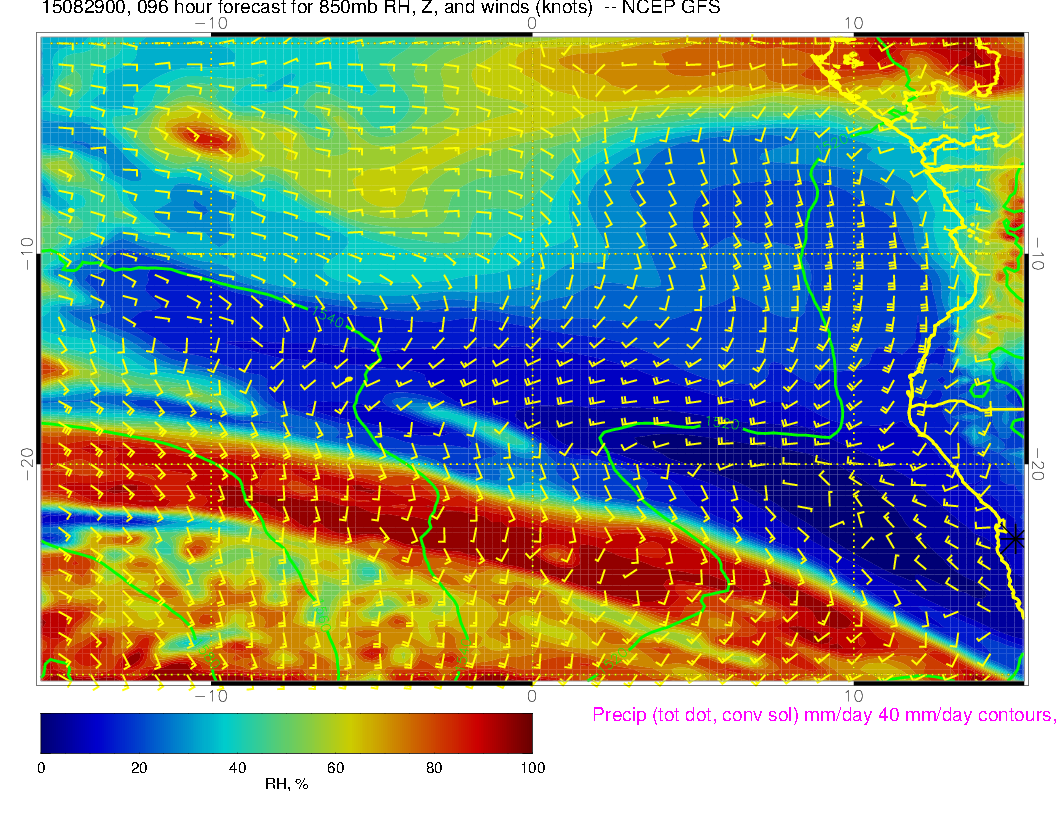The height and width of the screenshot is (816, 1056).
Task: Click the black asterisk marker on the coastline
Action: click(x=1014, y=538)
